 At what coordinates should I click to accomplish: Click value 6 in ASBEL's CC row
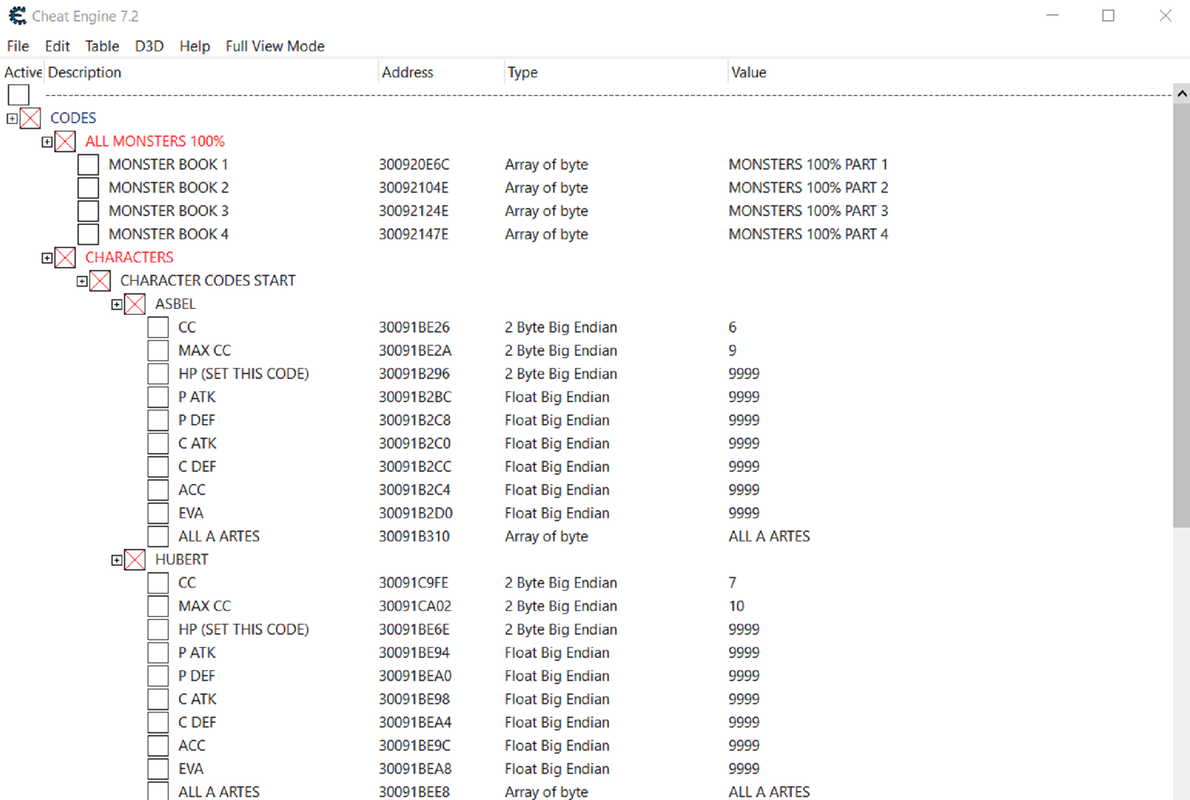[732, 327]
